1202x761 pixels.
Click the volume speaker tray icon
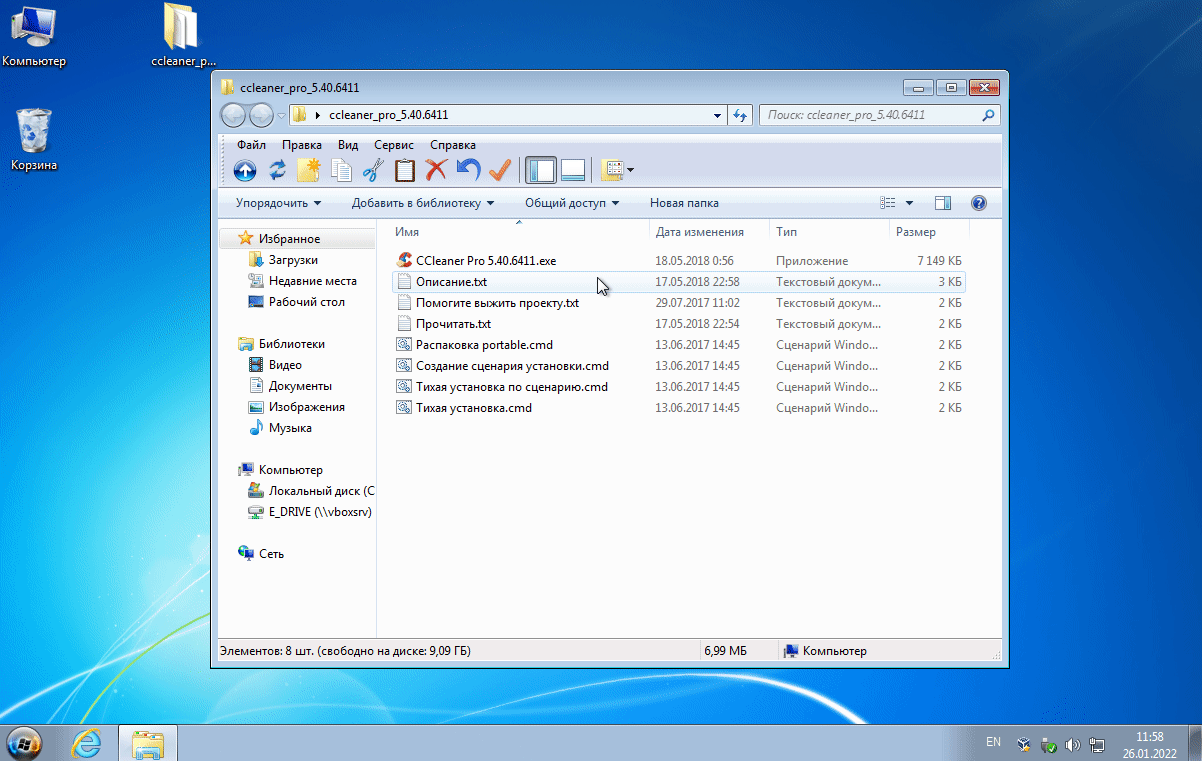point(1072,744)
